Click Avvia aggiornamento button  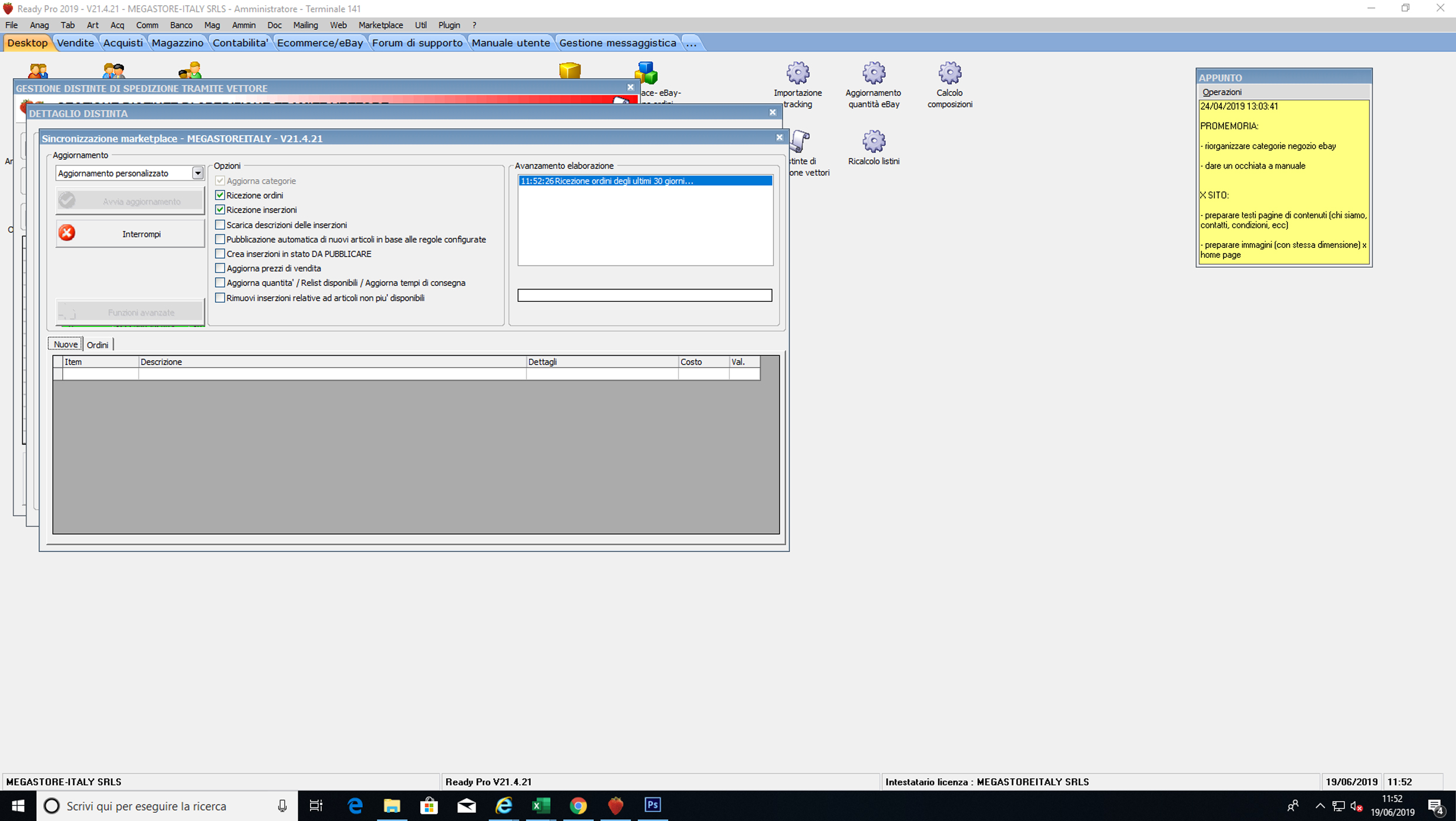tap(130, 201)
